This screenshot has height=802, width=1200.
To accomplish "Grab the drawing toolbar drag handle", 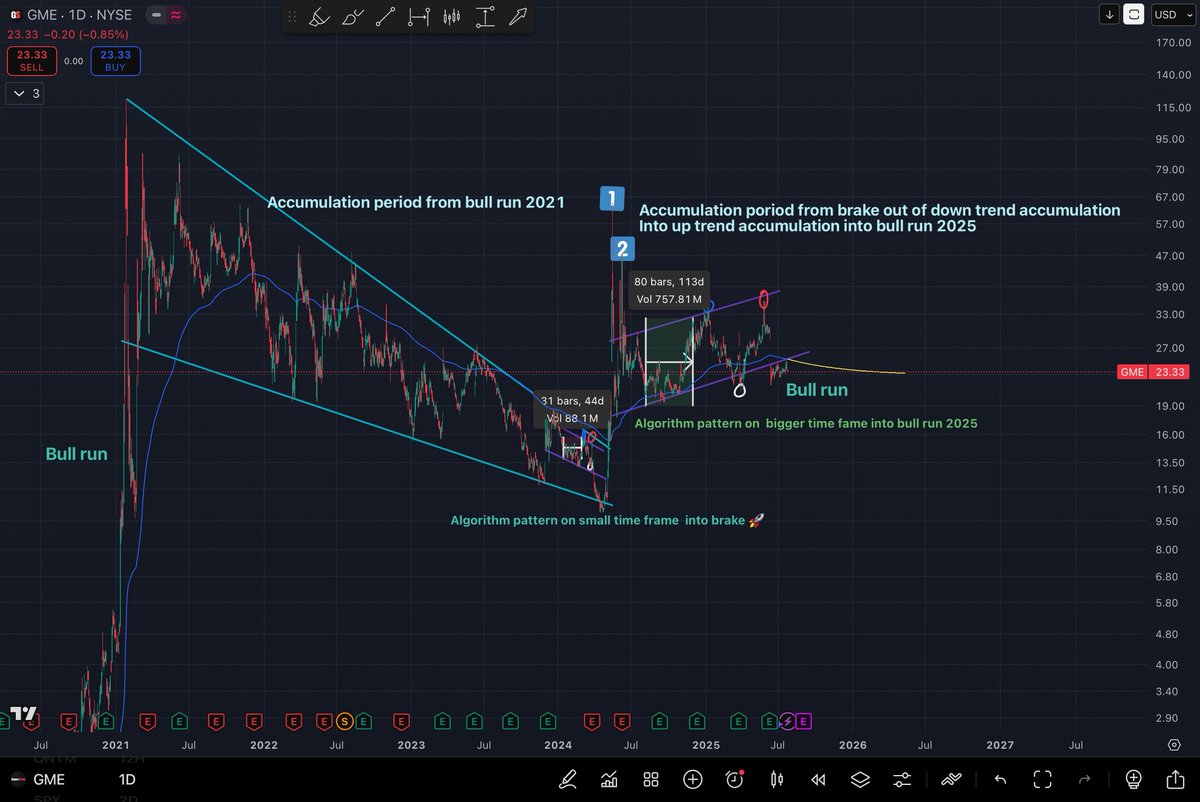I will pyautogui.click(x=291, y=17).
